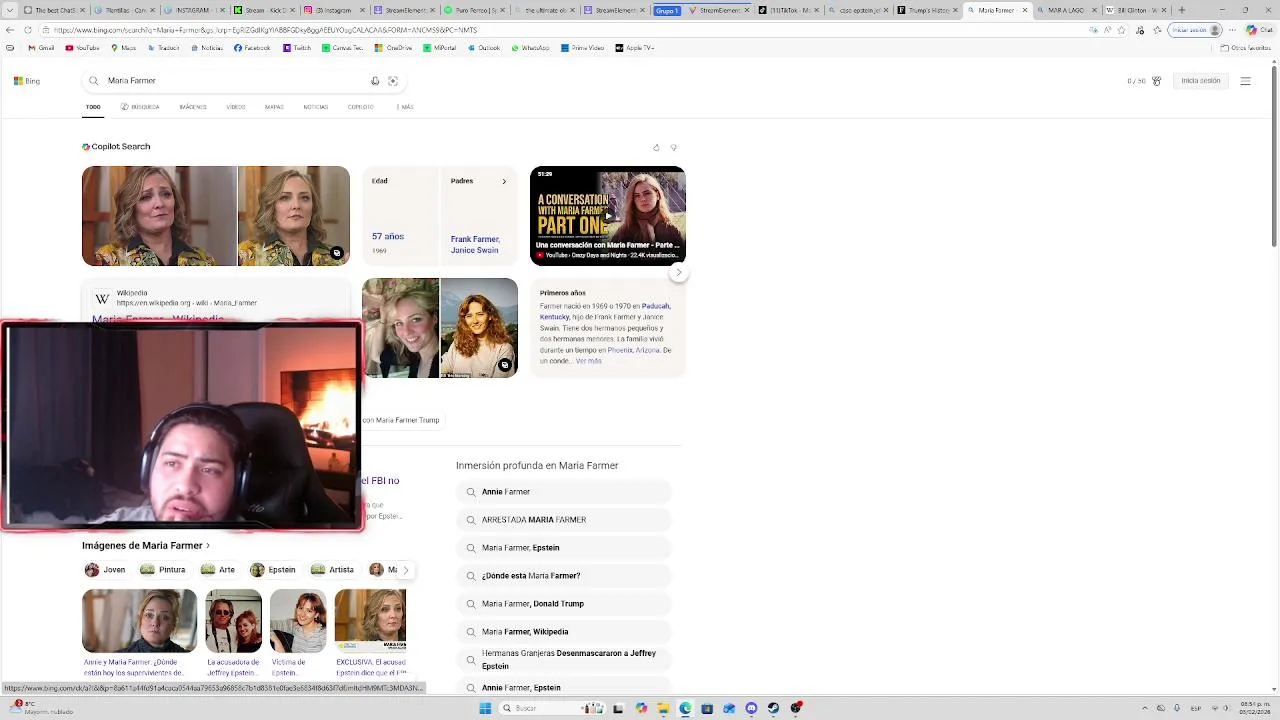Show next Copilot carousel item
The image size is (1280, 720).
pos(679,272)
